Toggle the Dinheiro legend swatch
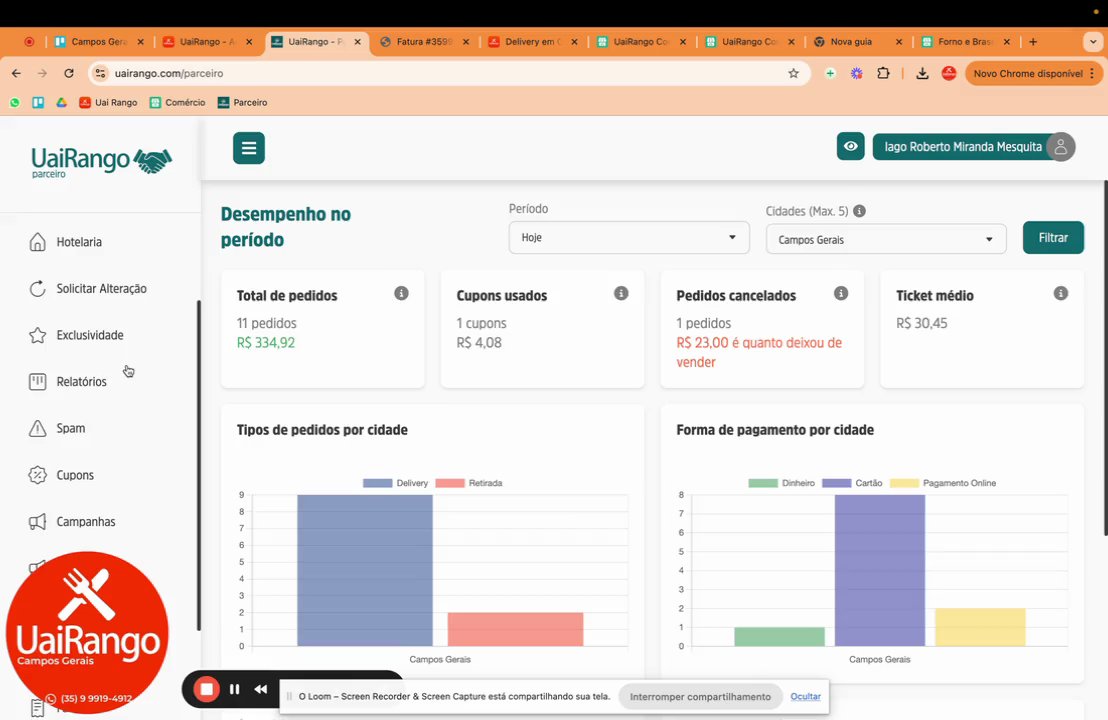 [x=762, y=483]
